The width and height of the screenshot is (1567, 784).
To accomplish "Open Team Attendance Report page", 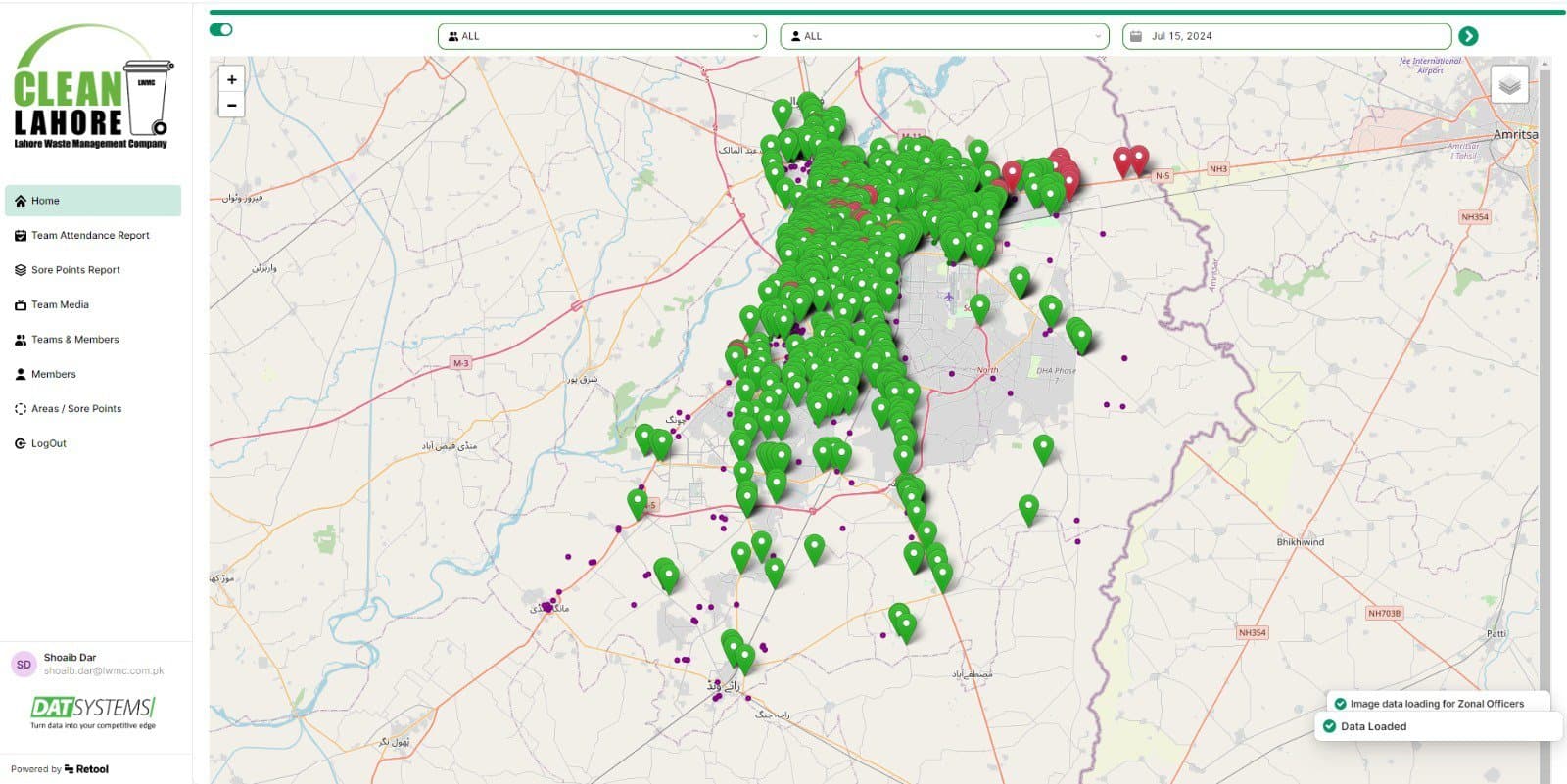I will 90,236.
